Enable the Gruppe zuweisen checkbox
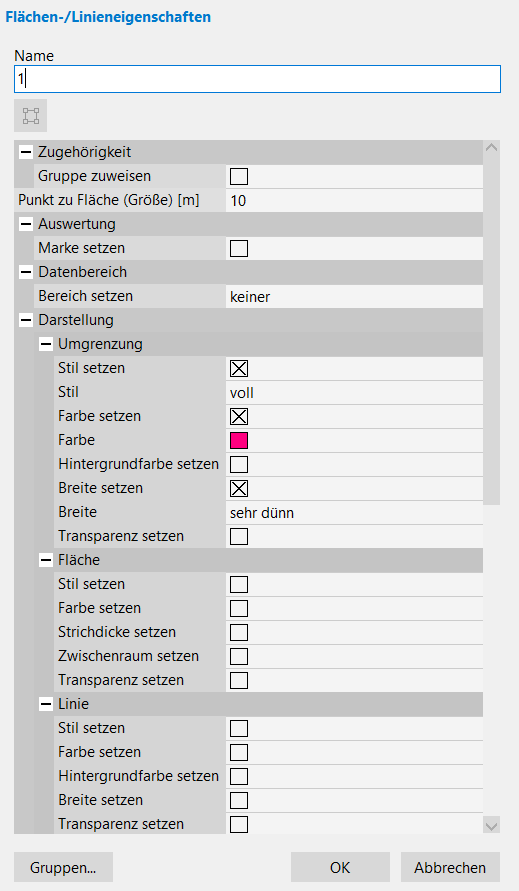This screenshot has height=891, width=519. click(x=239, y=177)
